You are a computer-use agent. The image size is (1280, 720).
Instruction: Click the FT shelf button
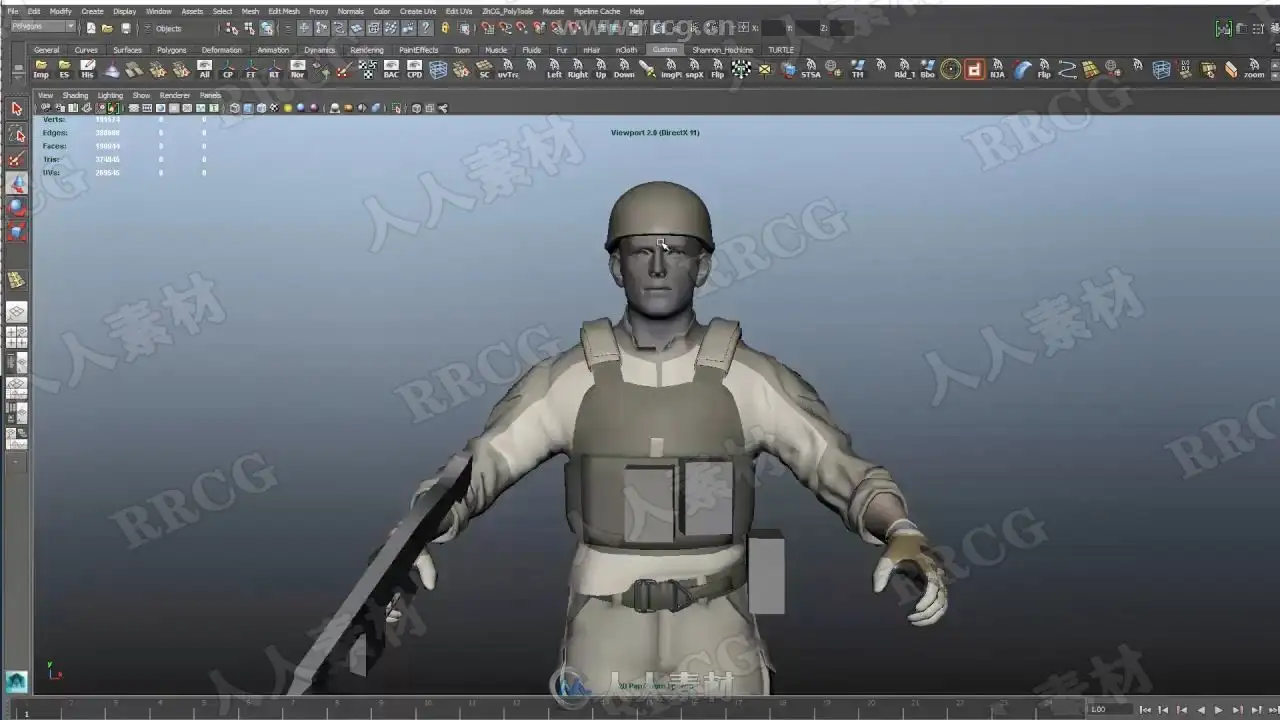click(x=251, y=69)
